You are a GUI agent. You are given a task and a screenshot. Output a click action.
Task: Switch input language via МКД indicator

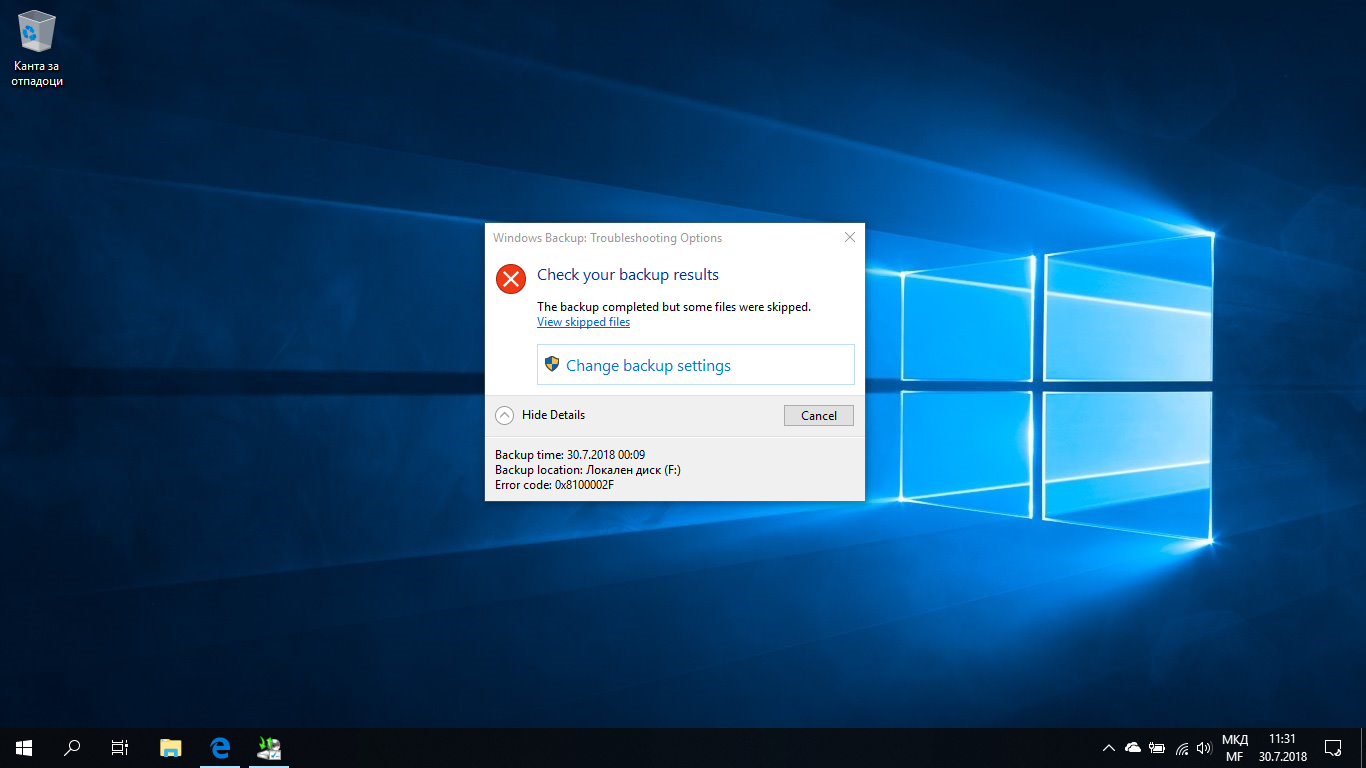tap(1234, 747)
